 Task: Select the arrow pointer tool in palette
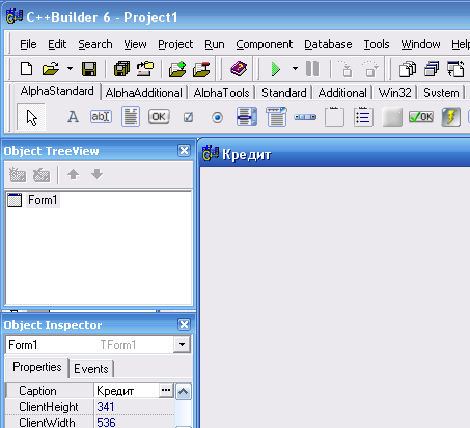click(31, 117)
